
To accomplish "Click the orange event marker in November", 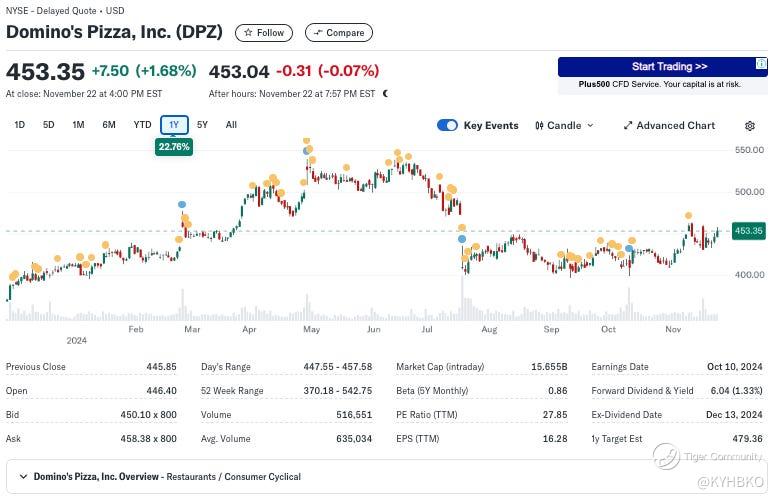I will point(688,215).
